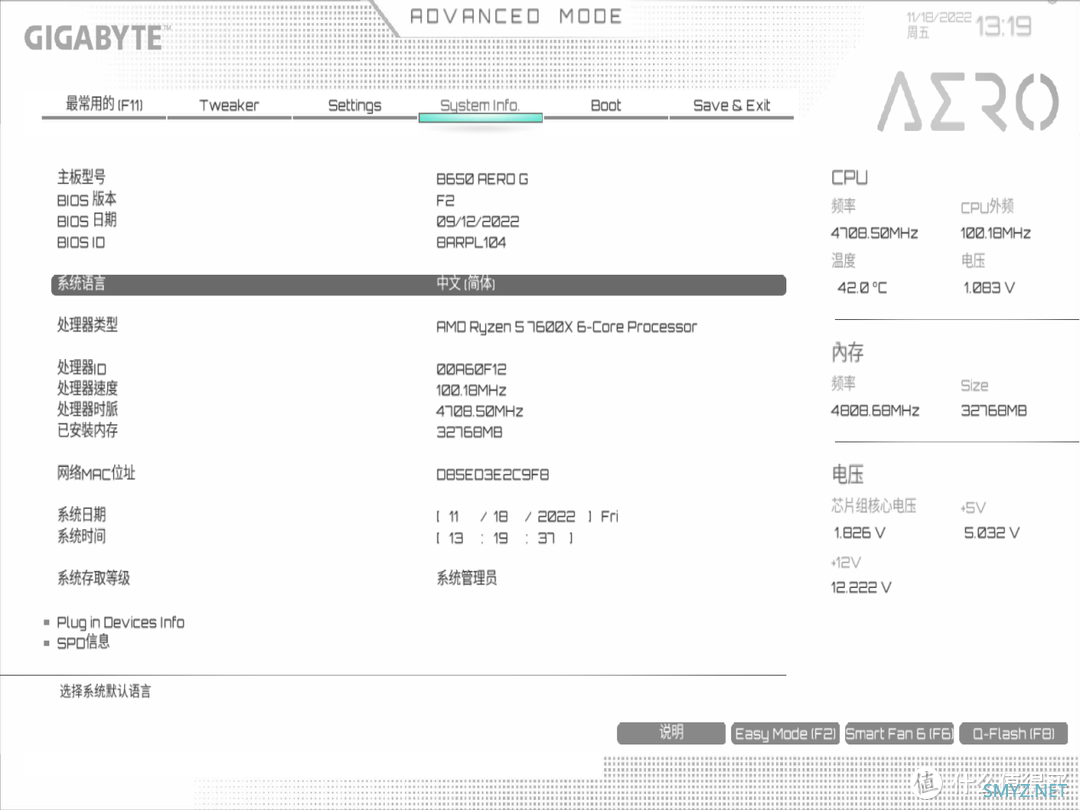This screenshot has width=1080, height=810.
Task: Click 处理器速度 value 100.18MHz
Action: [471, 391]
